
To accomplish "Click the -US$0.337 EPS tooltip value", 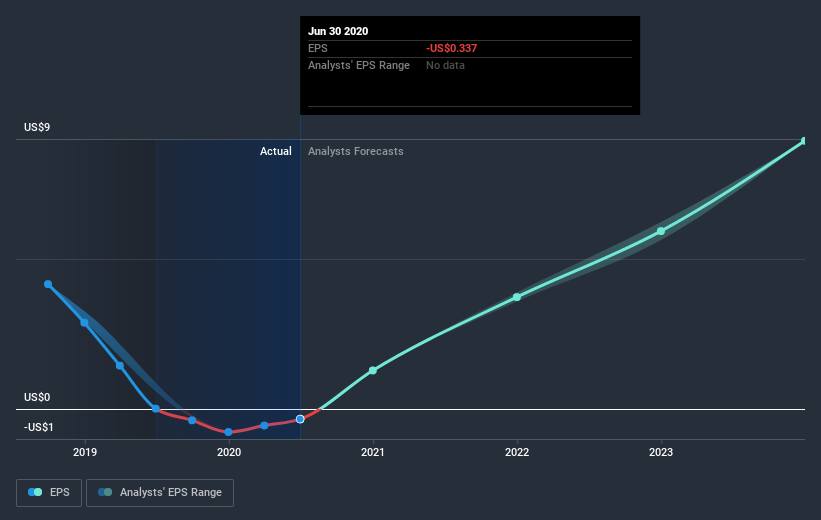I will click(x=451, y=48).
